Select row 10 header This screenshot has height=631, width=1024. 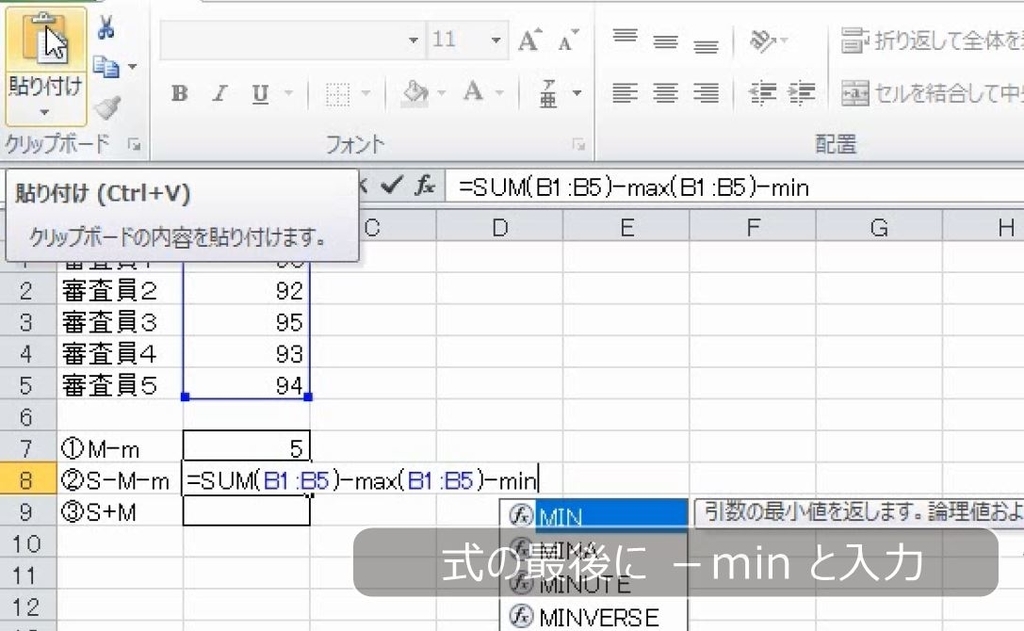(27, 543)
